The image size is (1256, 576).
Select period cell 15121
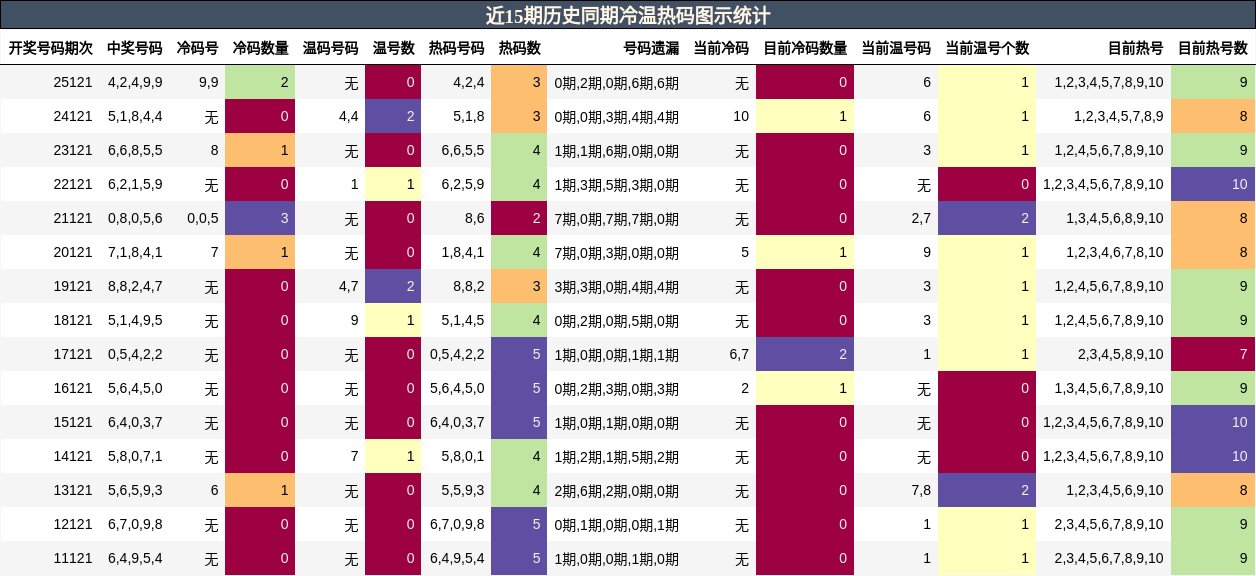pyautogui.click(x=73, y=422)
